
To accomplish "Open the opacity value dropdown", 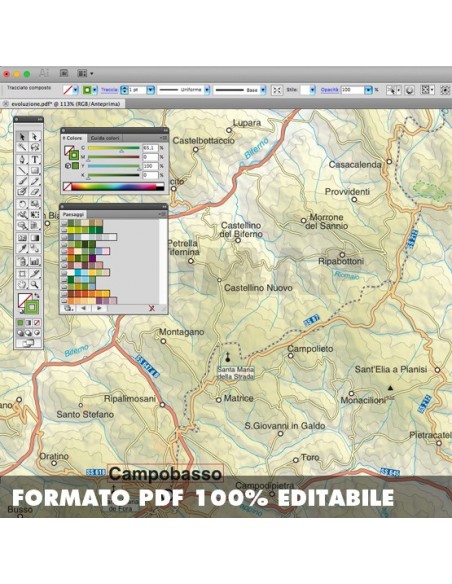I will [x=368, y=90].
